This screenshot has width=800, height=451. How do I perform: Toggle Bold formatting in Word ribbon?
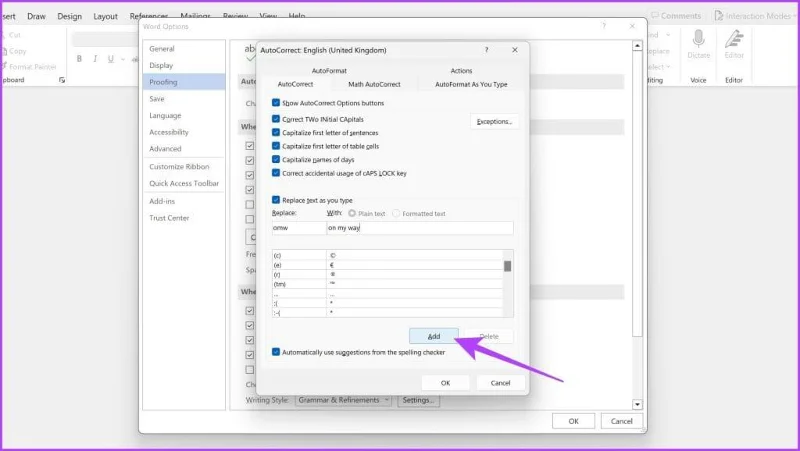(x=79, y=59)
